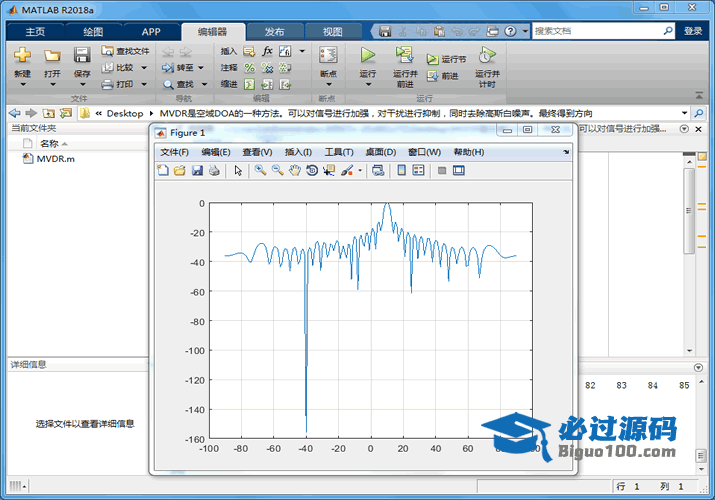The image size is (715, 500).
Task: Open the New (新建) dropdown arrow
Action: pyautogui.click(x=23, y=84)
